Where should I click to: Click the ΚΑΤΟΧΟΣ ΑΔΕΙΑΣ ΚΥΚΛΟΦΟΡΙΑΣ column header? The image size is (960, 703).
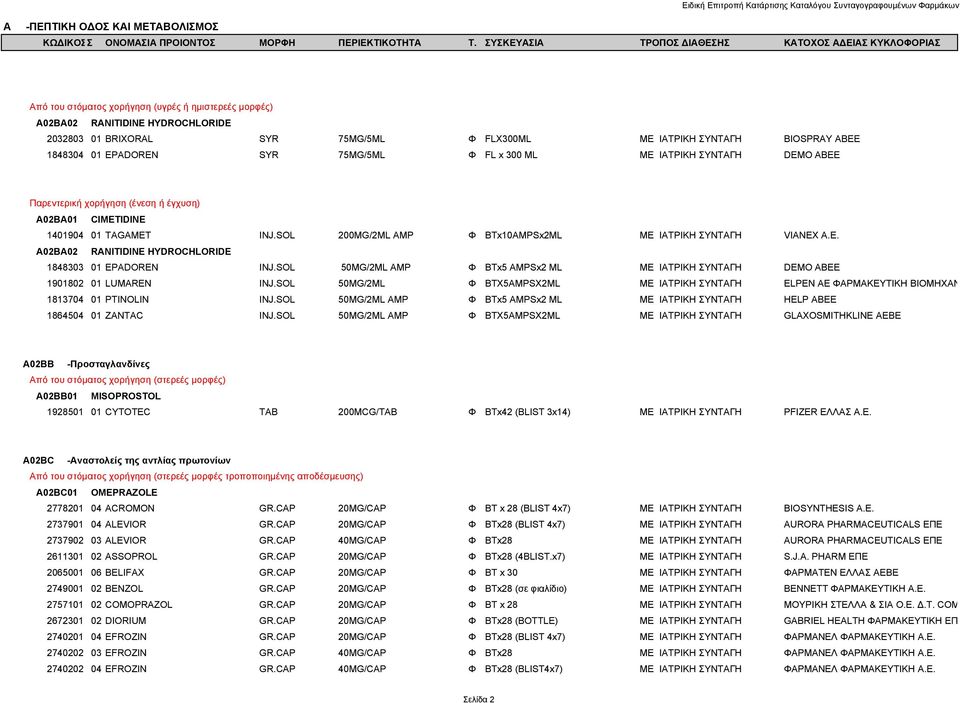click(862, 43)
